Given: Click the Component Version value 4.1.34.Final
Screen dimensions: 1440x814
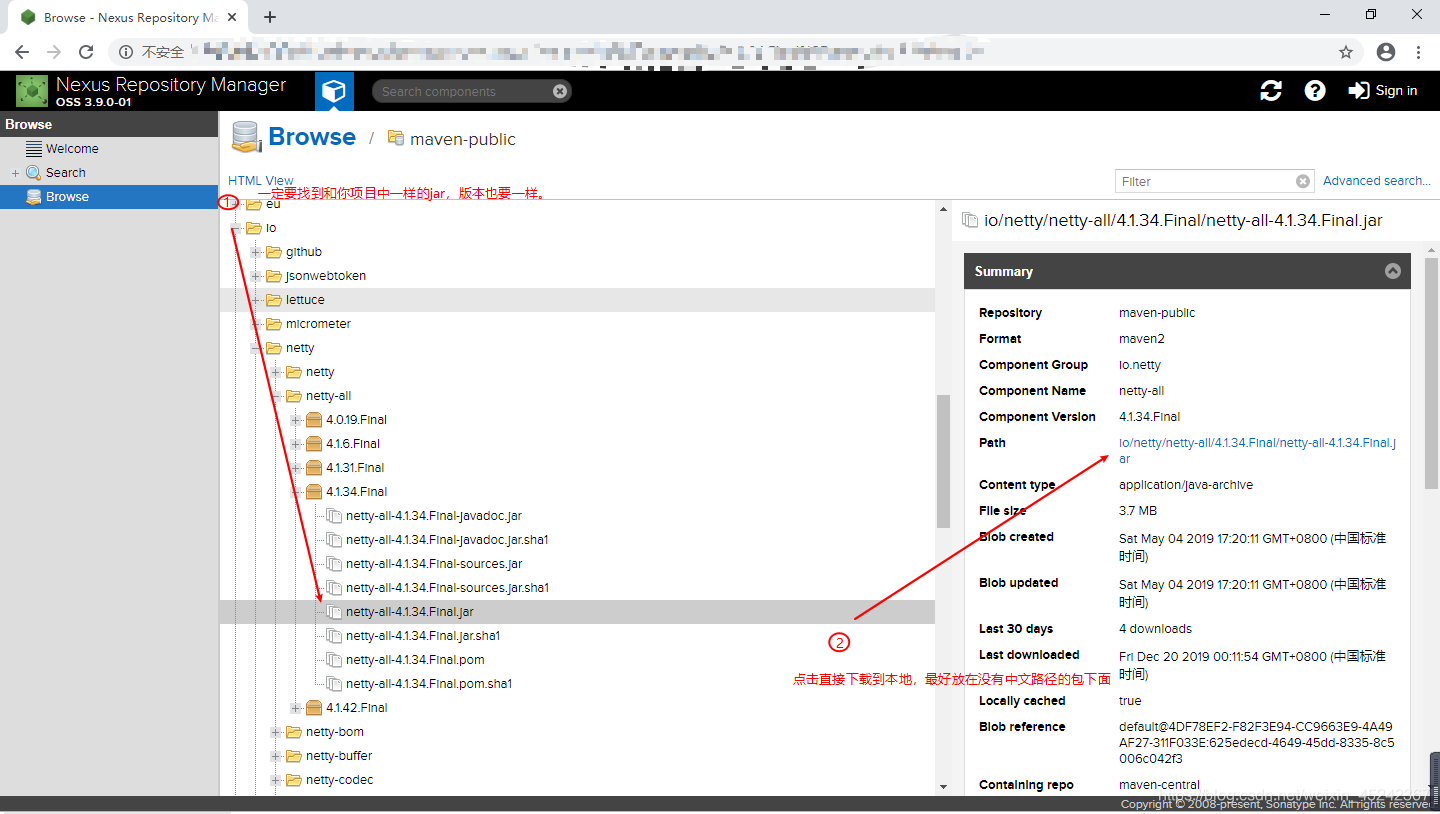Looking at the screenshot, I should pos(1149,417).
